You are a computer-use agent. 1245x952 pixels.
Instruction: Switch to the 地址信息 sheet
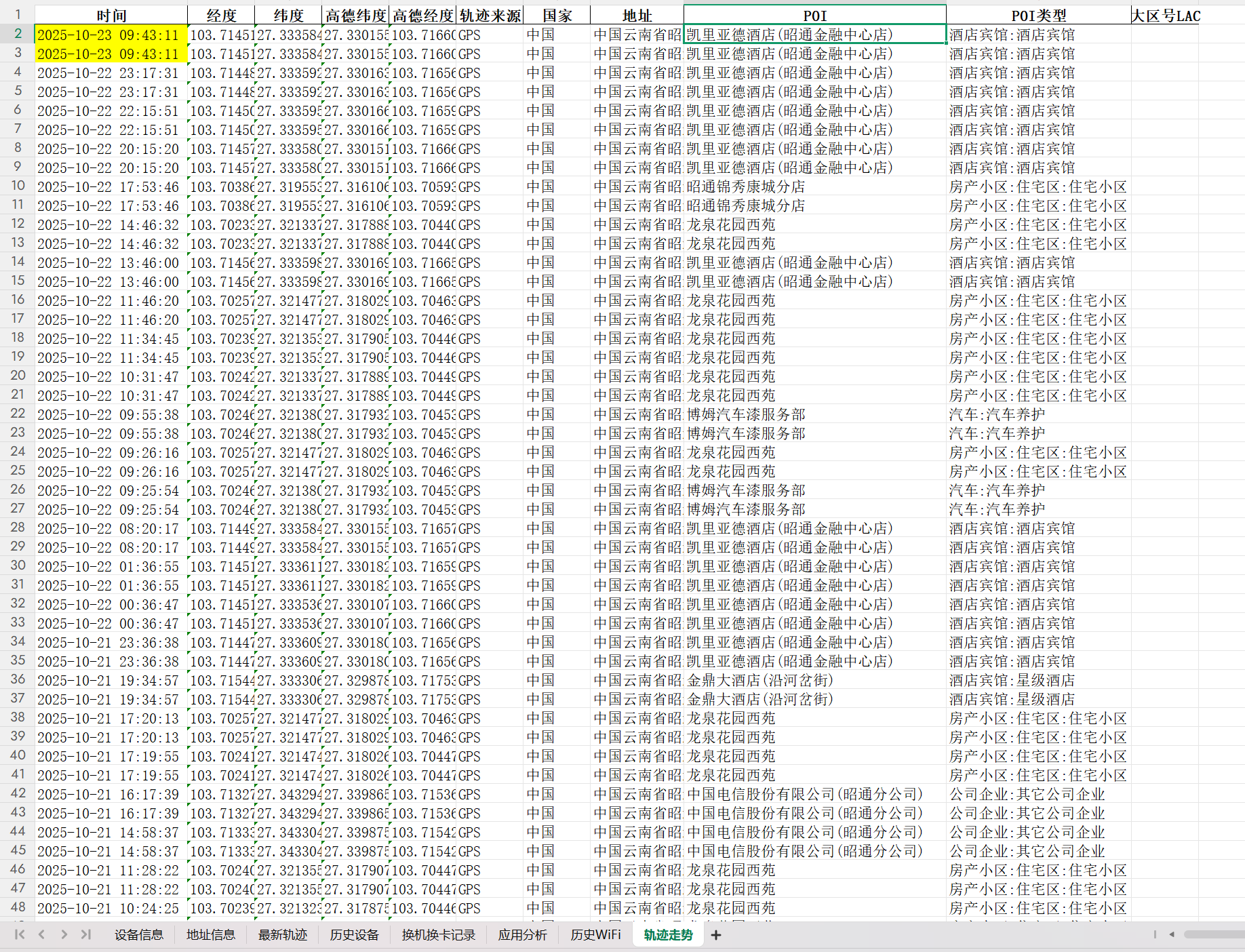coord(210,935)
